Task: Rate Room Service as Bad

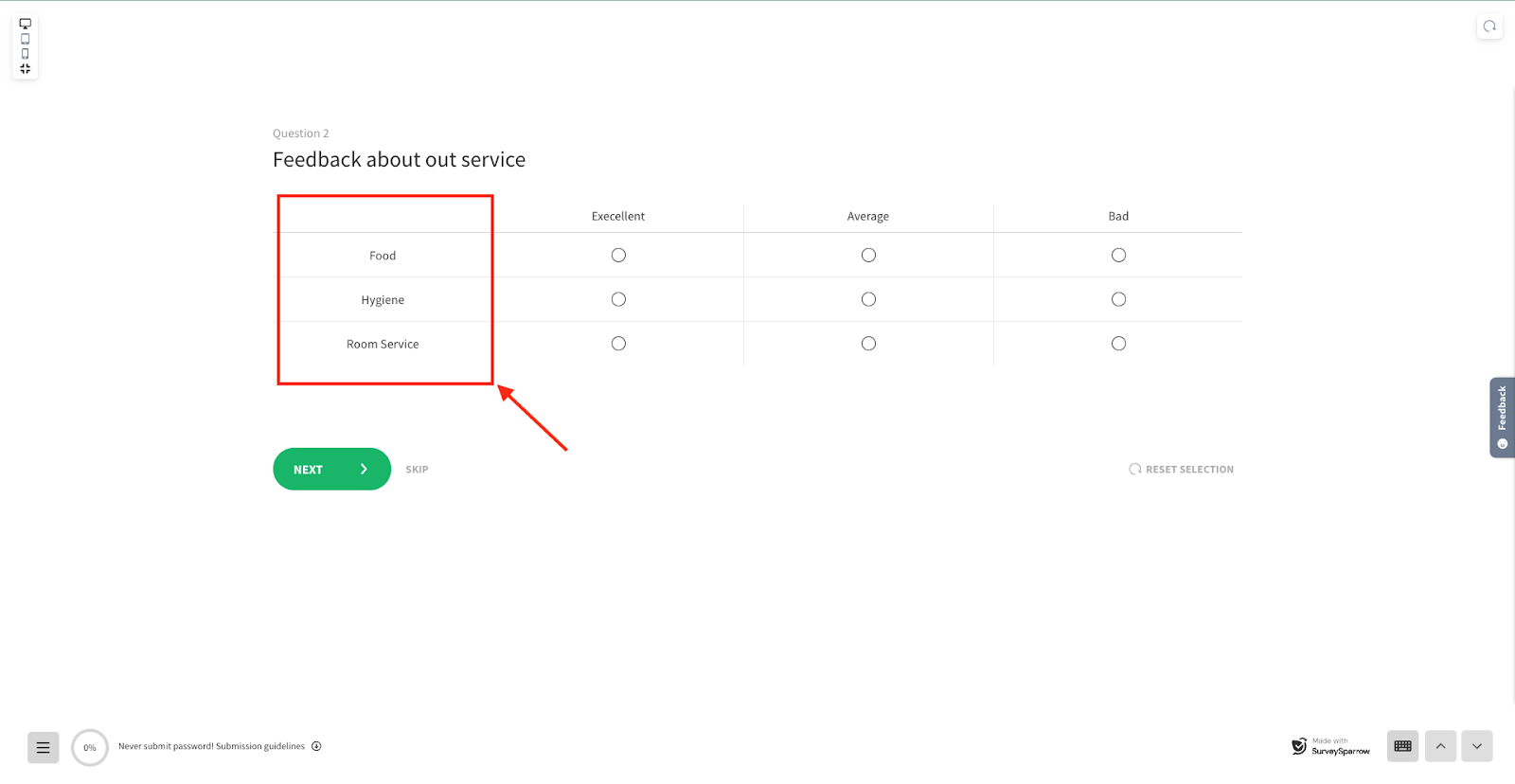Action: (1118, 344)
